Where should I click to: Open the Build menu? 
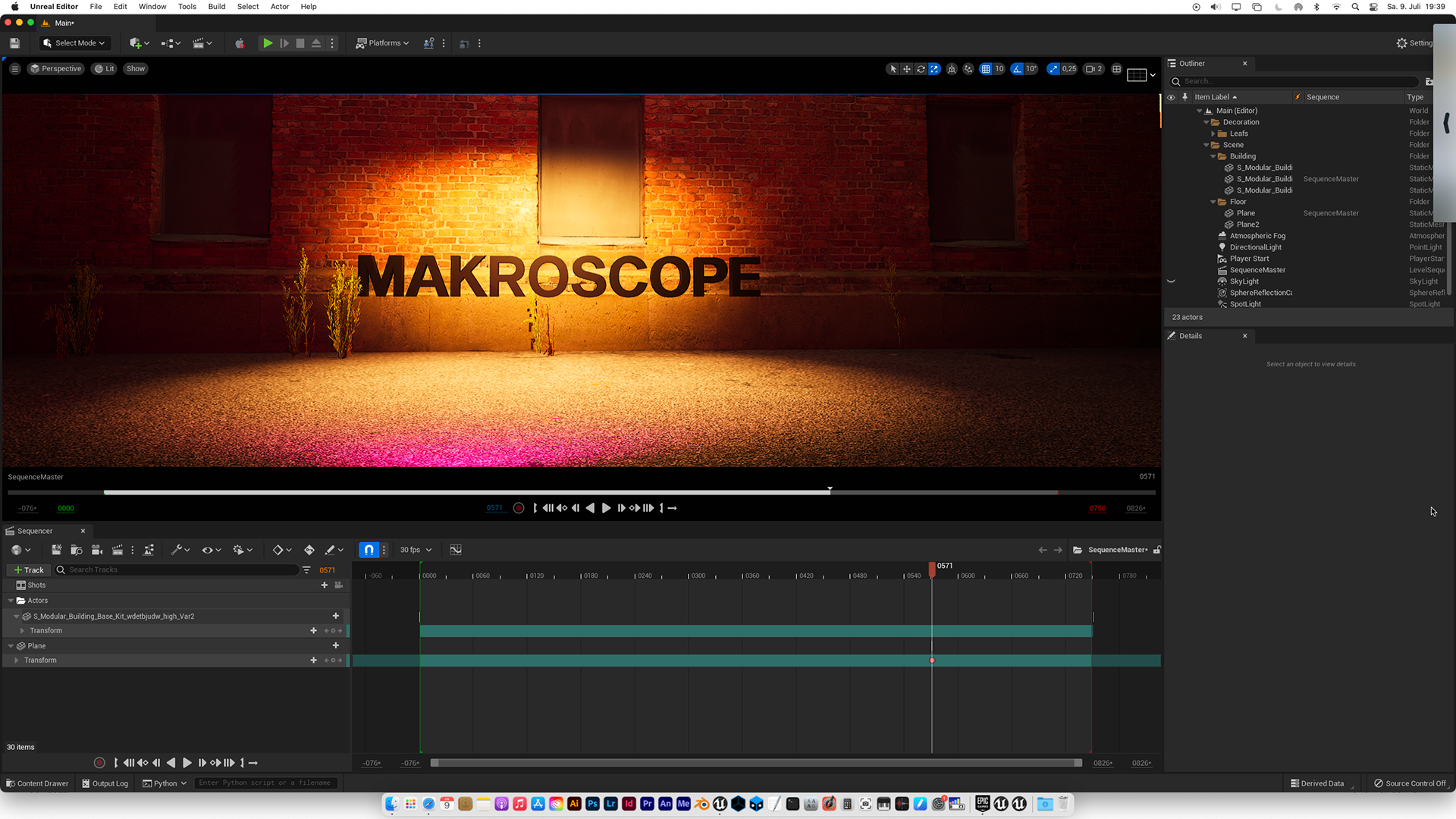pos(216,7)
